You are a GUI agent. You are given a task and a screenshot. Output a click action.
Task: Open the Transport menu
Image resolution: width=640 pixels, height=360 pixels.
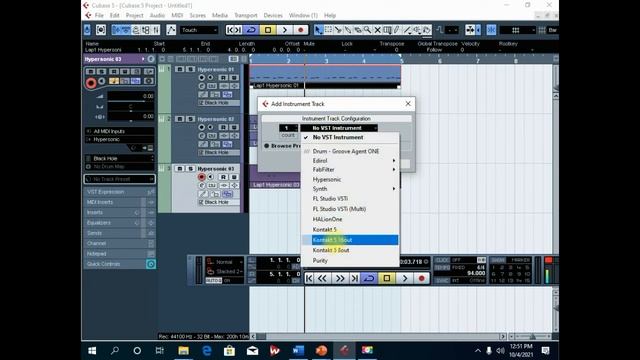245,16
